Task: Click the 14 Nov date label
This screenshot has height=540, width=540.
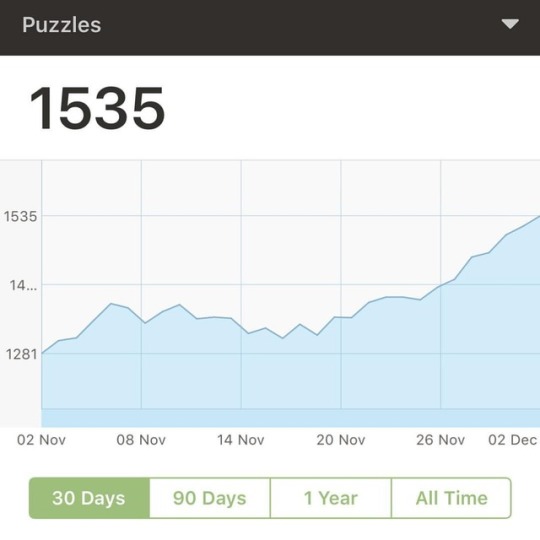Action: [241, 440]
